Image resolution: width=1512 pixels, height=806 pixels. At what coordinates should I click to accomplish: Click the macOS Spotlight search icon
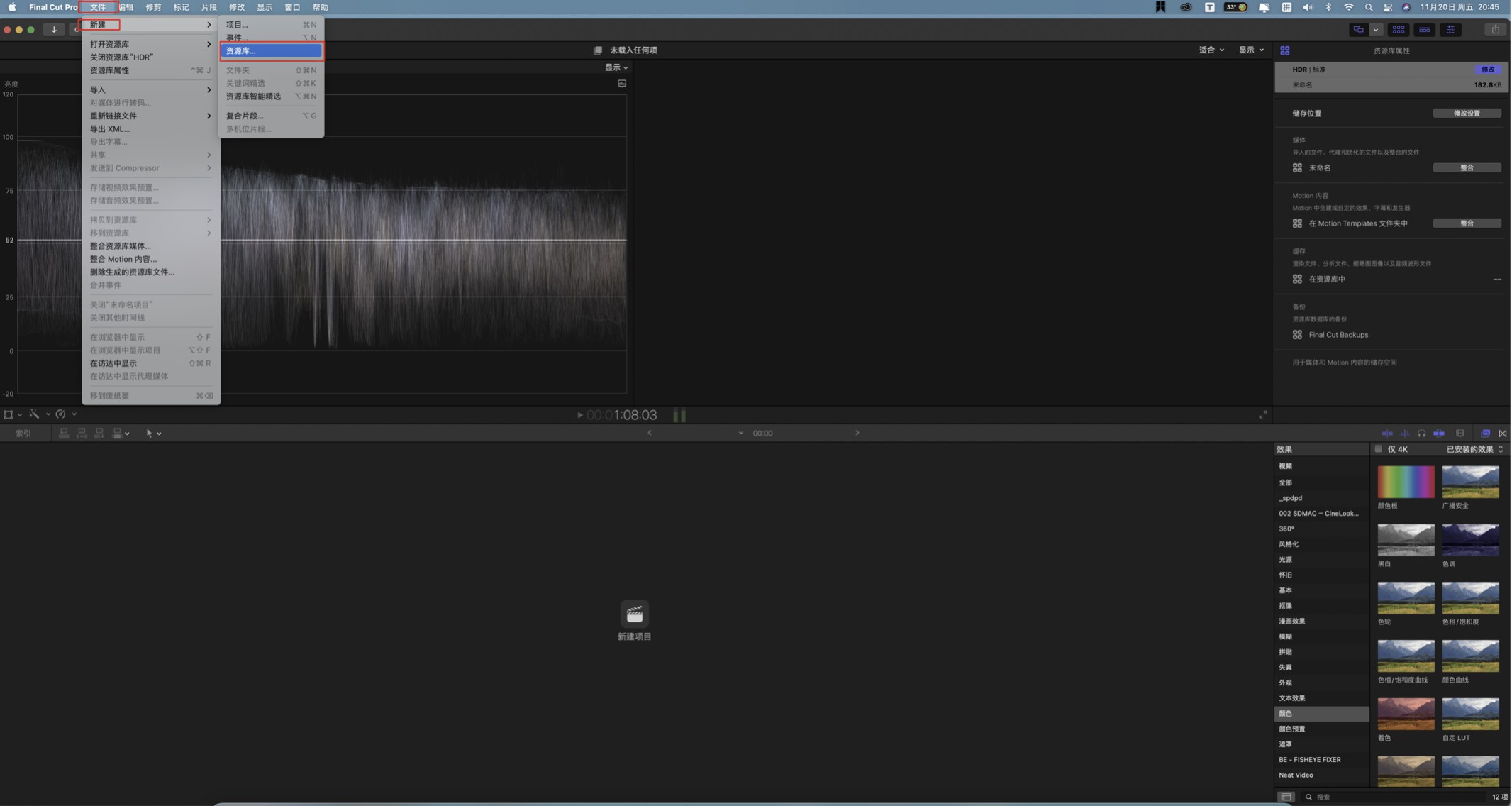pyautogui.click(x=1368, y=7)
